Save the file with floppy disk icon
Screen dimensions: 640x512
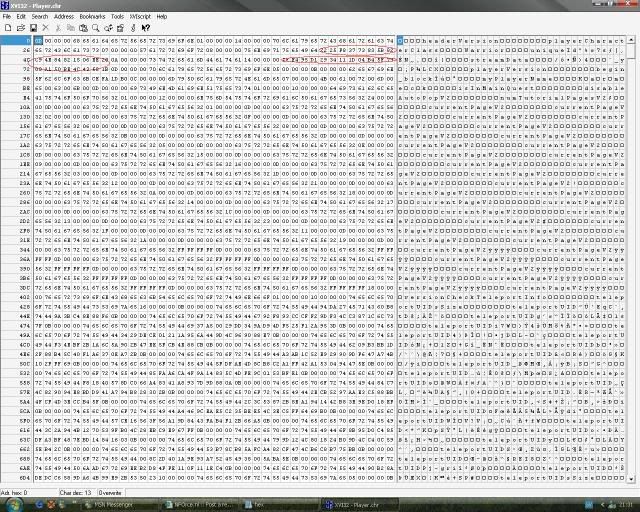[x=33, y=28]
